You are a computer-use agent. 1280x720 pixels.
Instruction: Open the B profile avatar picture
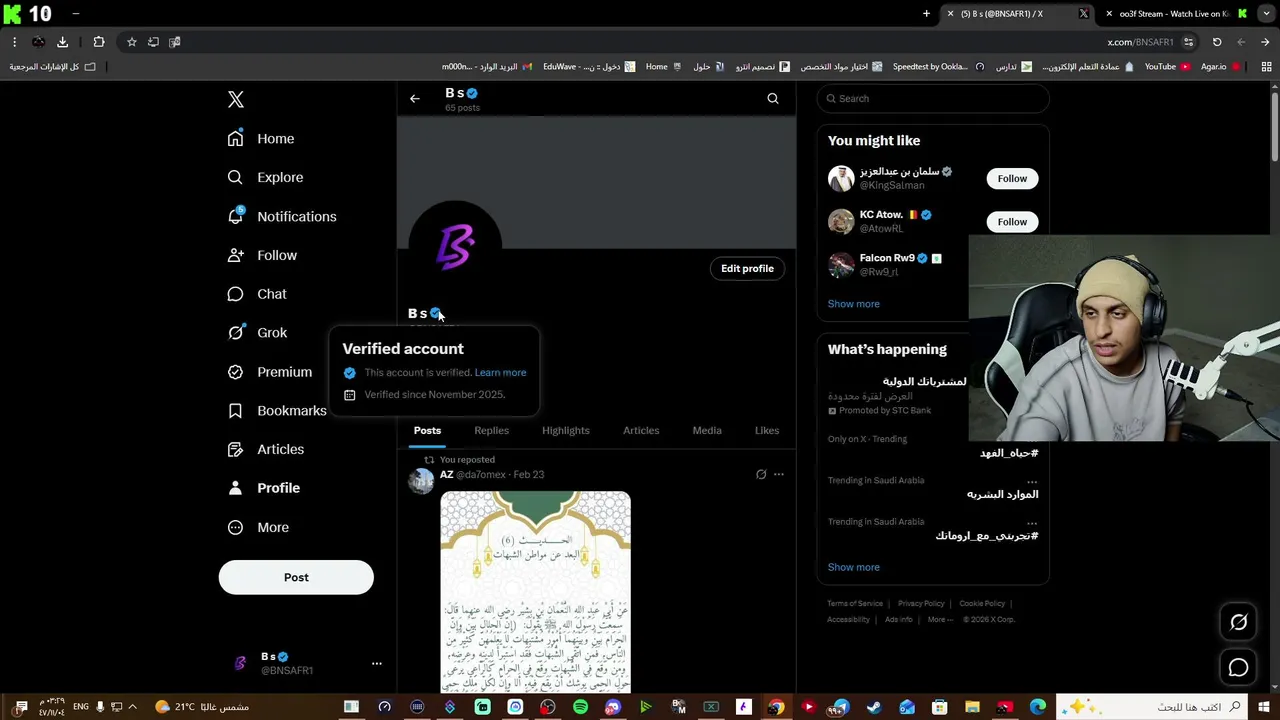455,247
